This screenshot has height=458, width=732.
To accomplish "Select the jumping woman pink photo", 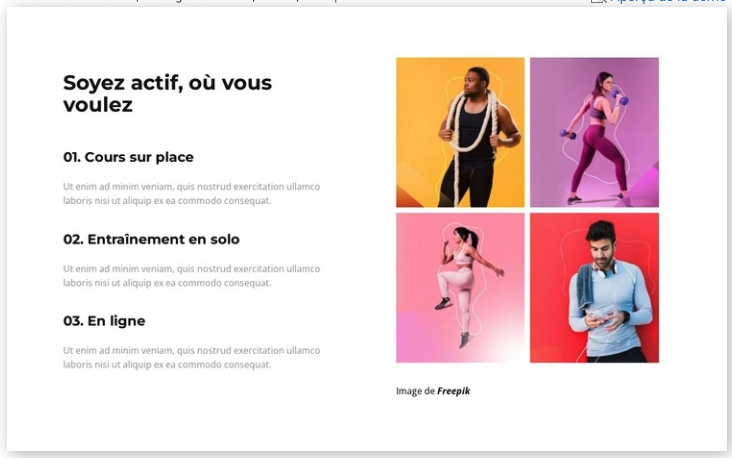I will 460,287.
